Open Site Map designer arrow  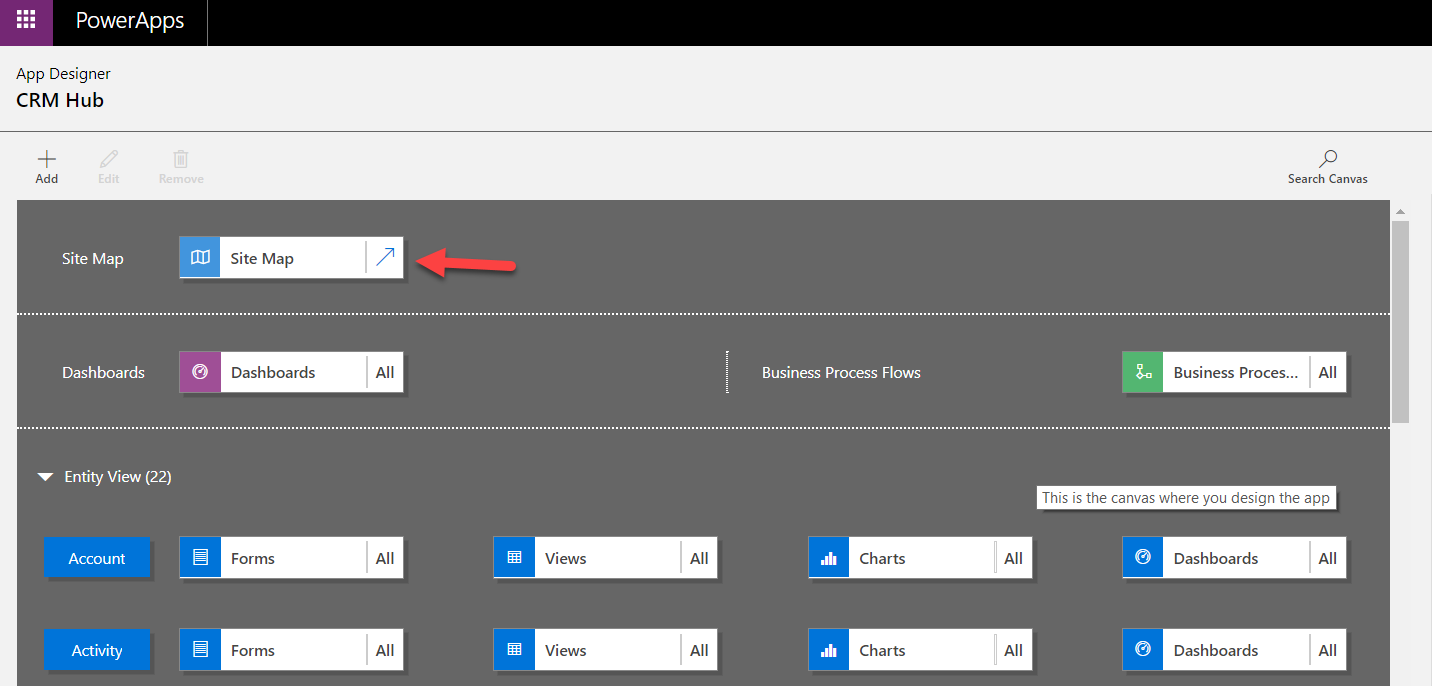[385, 258]
